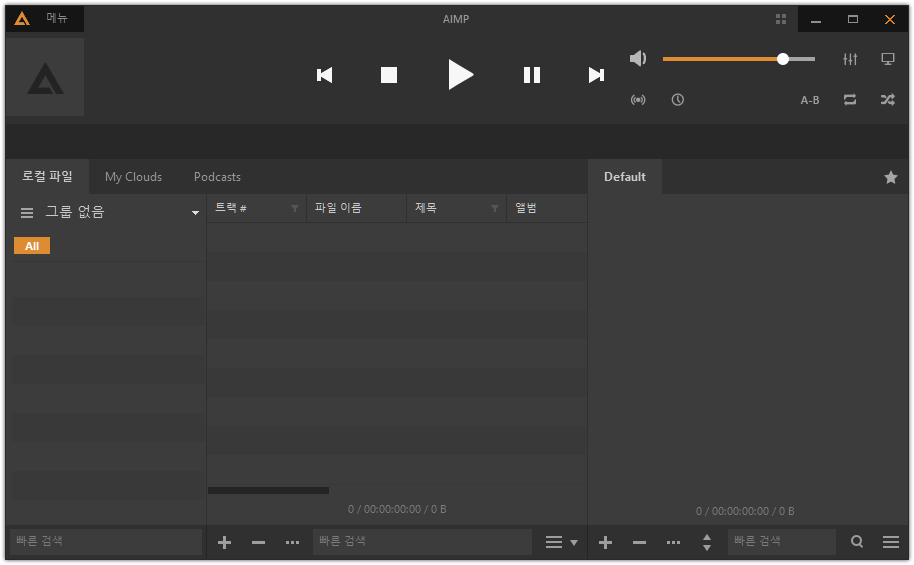Select the Default playlist tab
The height and width of the screenshot is (565, 914).
624,177
